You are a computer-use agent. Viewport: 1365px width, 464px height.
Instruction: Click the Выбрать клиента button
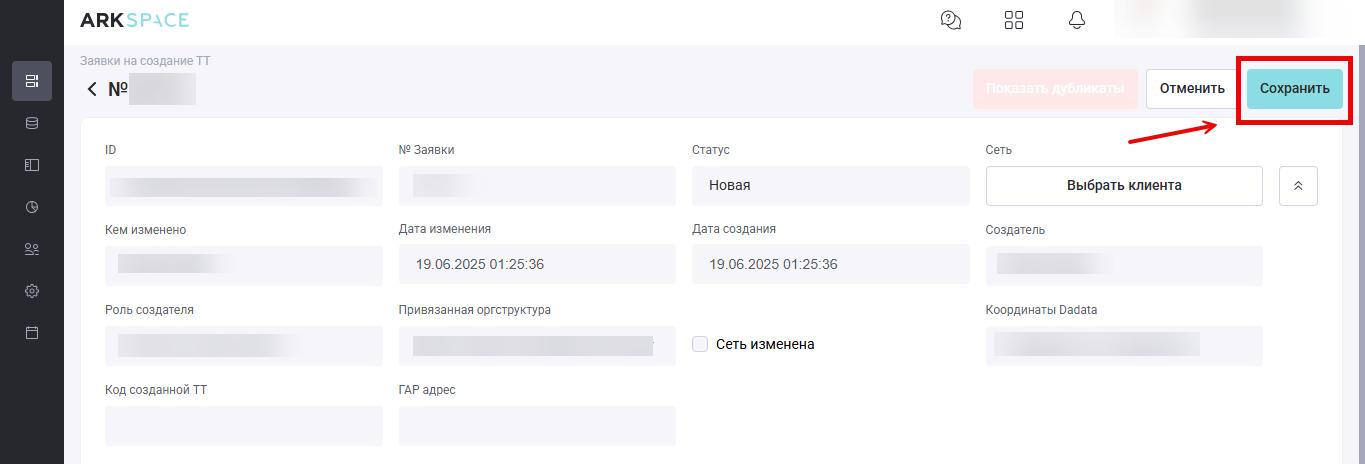[x=1124, y=186]
